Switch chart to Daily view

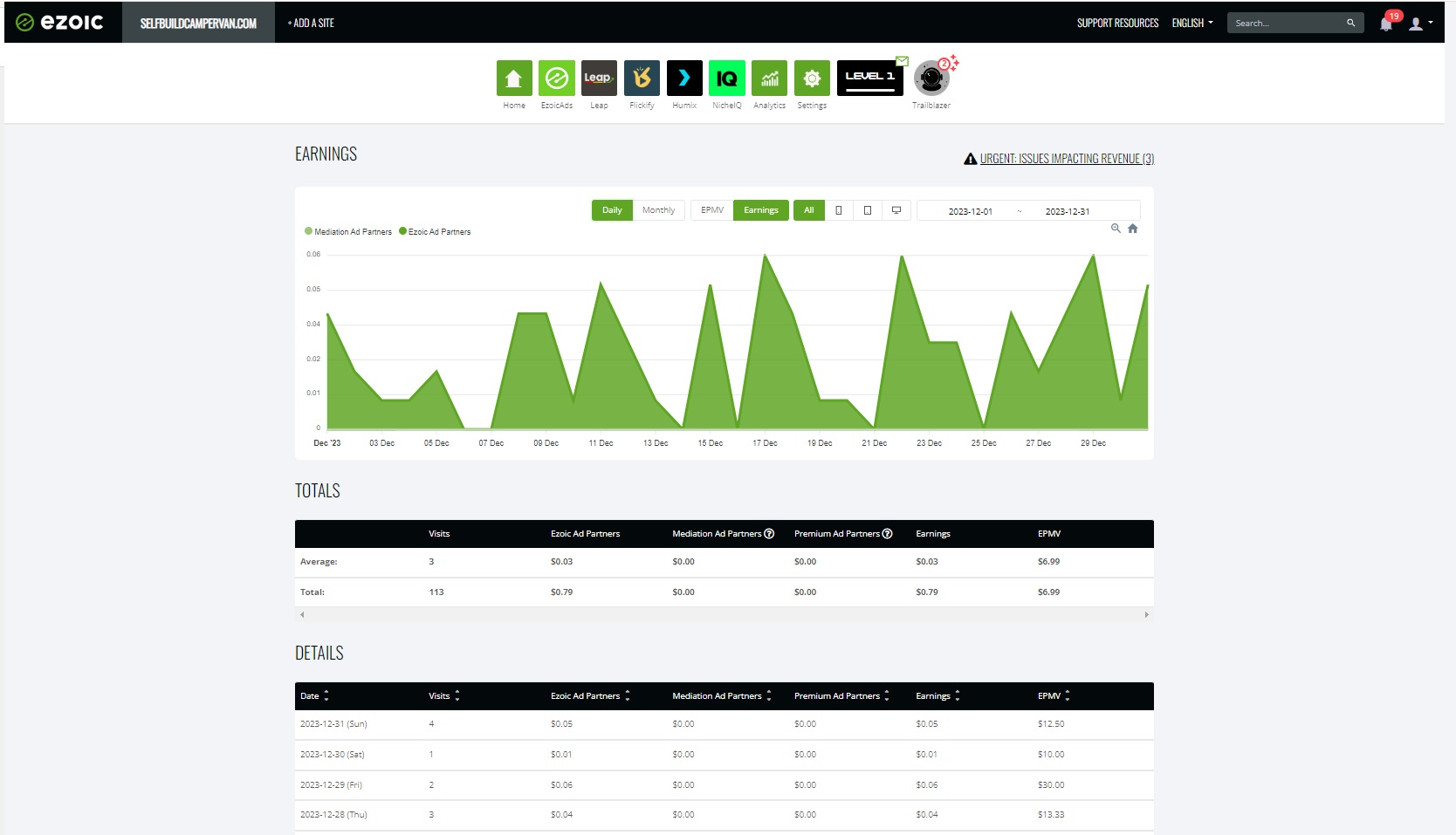click(x=612, y=210)
